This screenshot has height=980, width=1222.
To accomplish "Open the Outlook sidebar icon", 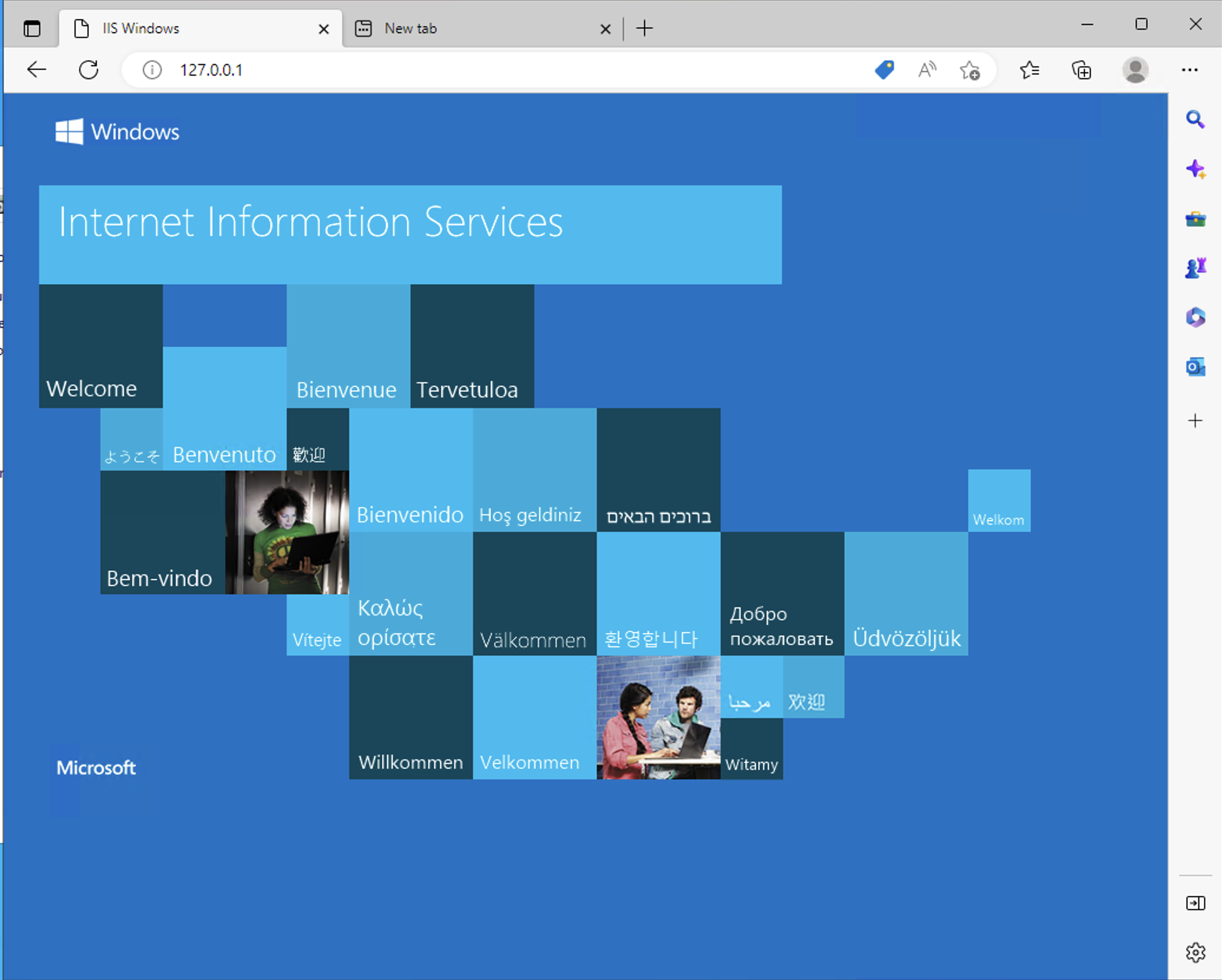I will [x=1195, y=367].
